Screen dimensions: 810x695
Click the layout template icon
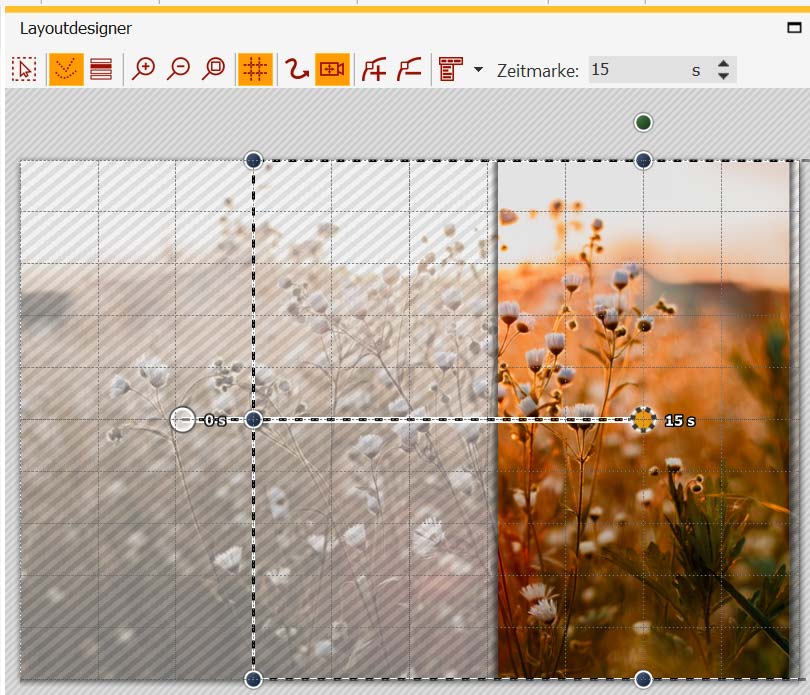coord(450,70)
